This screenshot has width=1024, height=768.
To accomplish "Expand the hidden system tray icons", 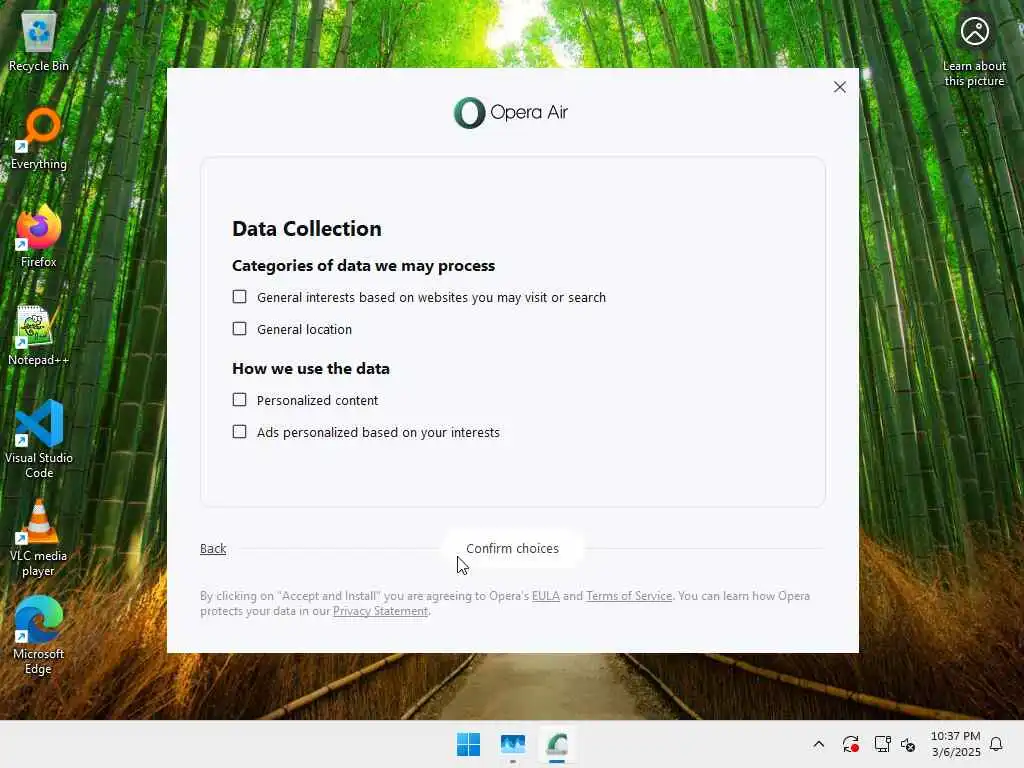I will 818,744.
